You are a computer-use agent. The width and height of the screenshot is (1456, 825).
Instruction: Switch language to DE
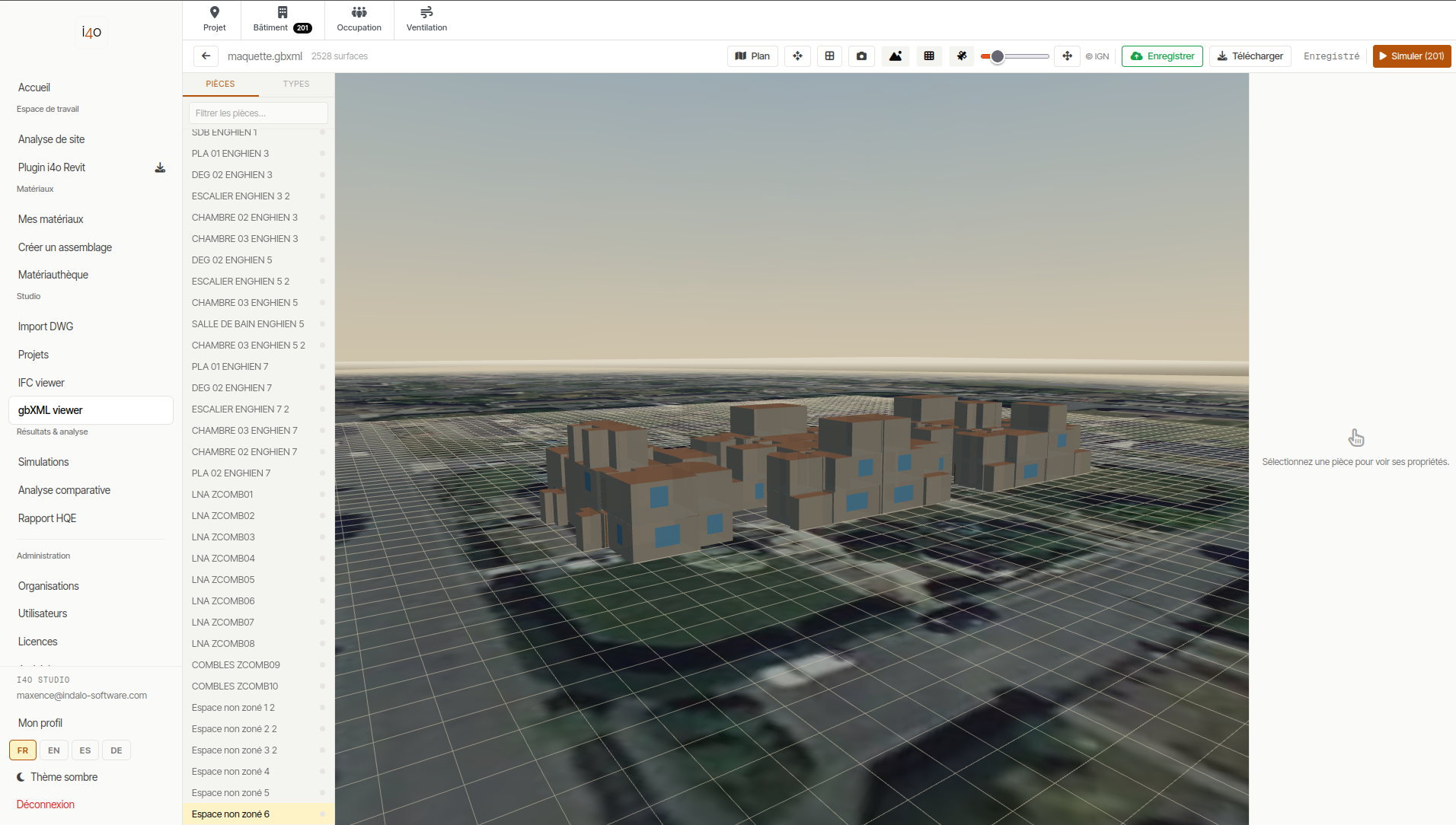tap(117, 750)
